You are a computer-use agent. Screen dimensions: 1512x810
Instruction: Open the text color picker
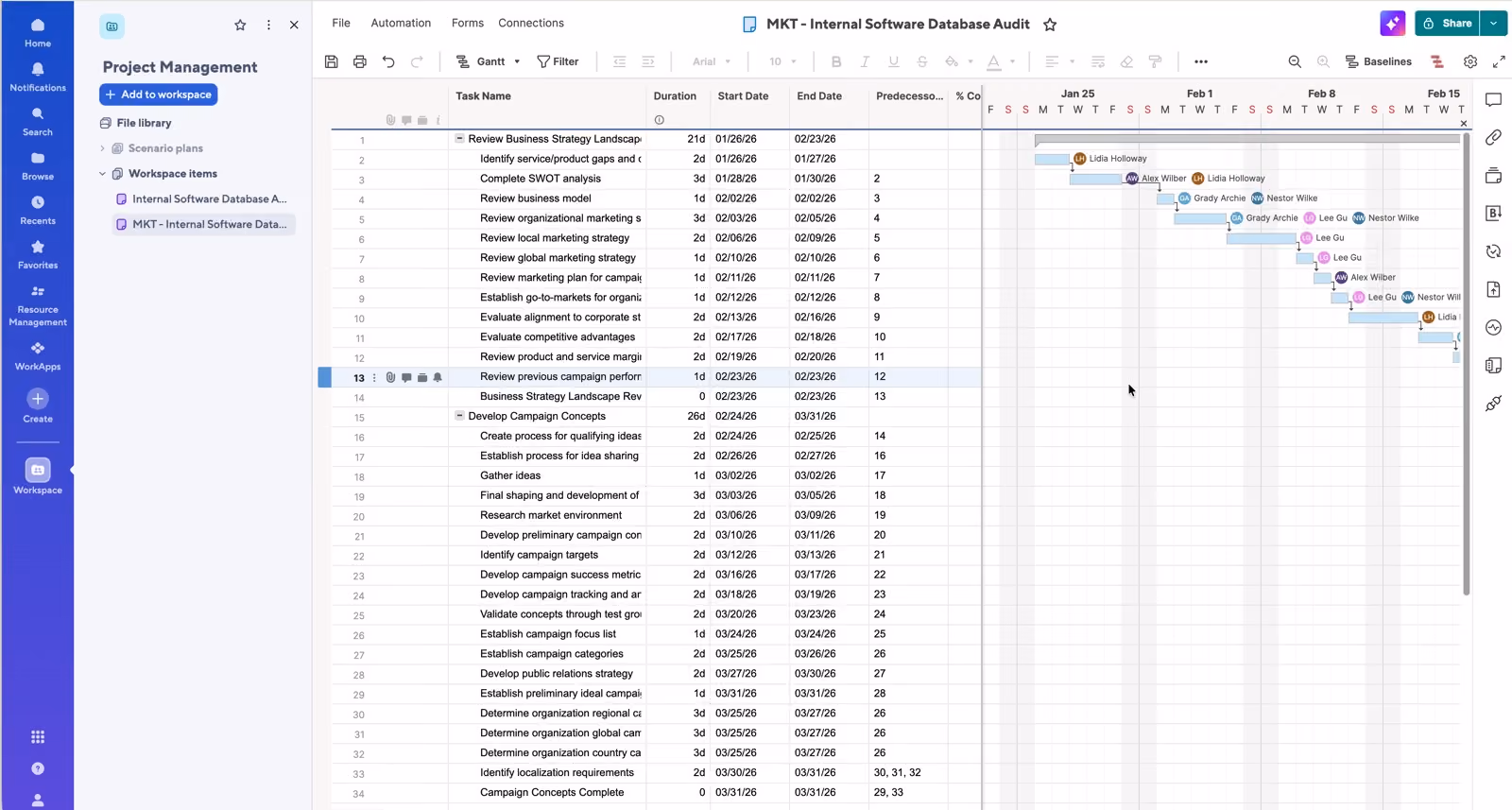(1000, 61)
